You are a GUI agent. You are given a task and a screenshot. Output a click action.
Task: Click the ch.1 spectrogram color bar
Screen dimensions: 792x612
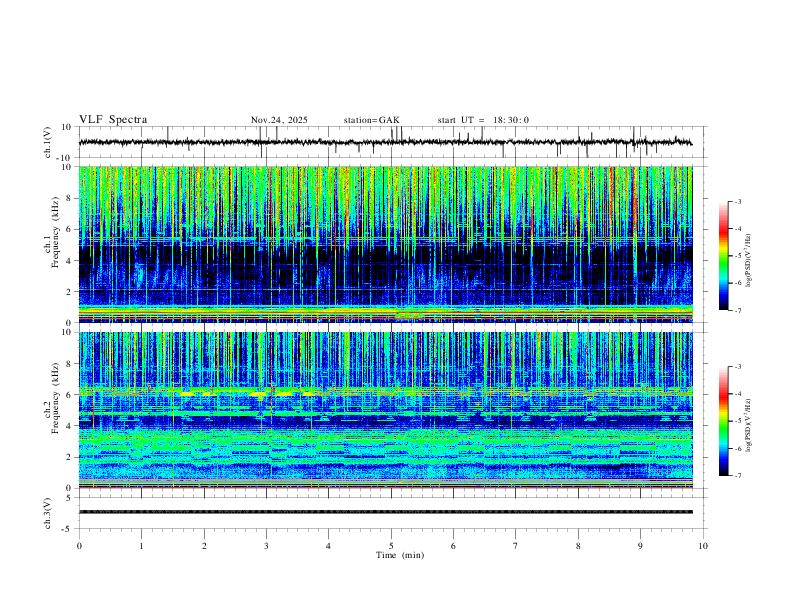723,256
